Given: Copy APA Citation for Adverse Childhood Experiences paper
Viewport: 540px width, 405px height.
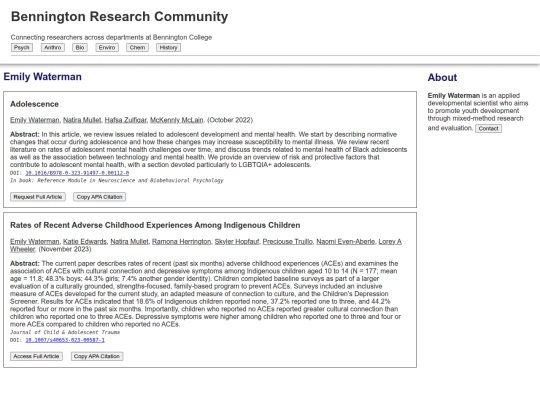Looking at the screenshot, I should (x=97, y=356).
